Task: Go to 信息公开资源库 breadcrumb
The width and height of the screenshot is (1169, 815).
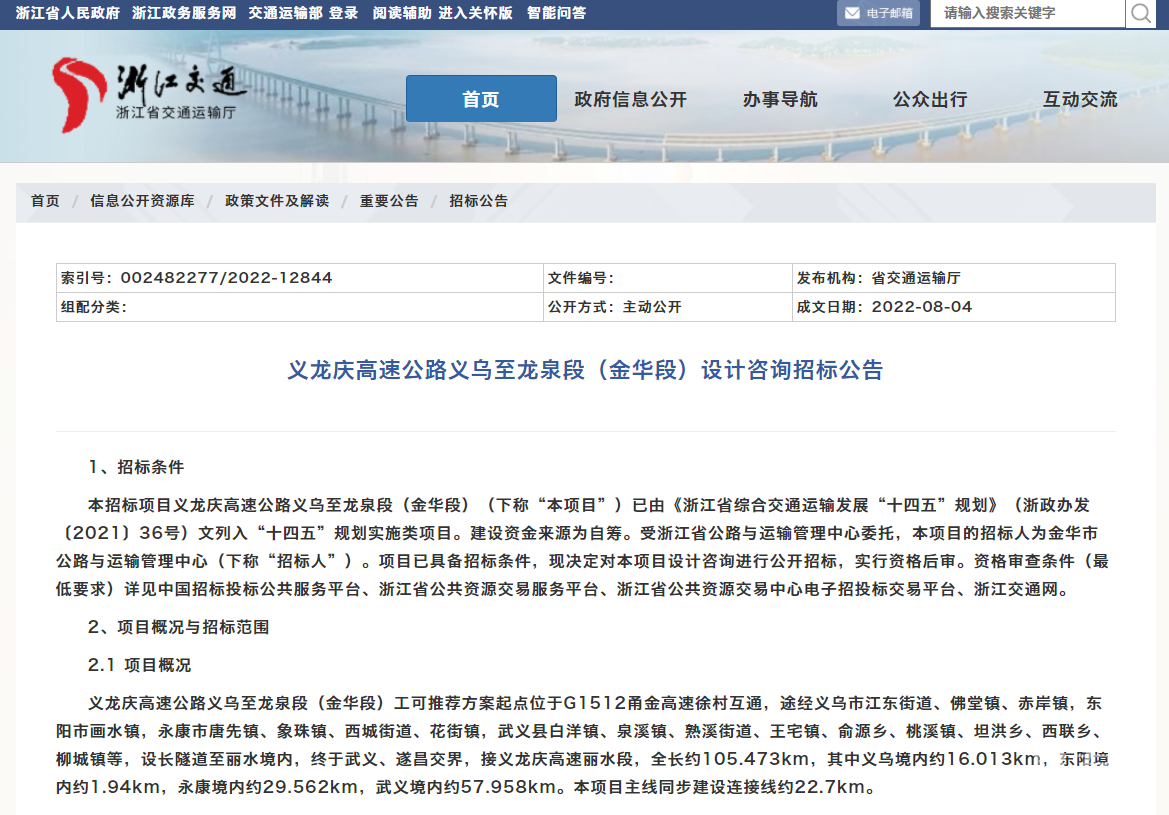Action: 142,201
